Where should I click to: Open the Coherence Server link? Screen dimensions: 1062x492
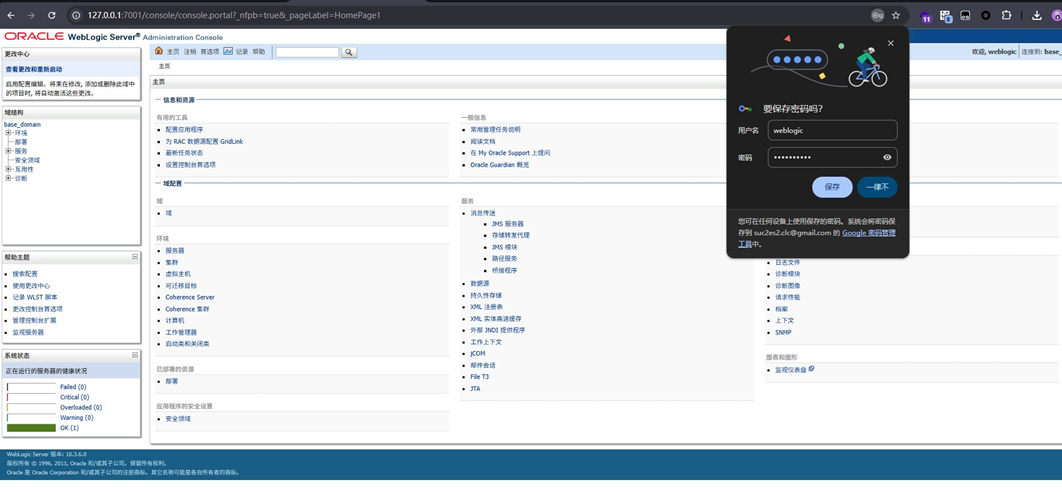coord(190,297)
